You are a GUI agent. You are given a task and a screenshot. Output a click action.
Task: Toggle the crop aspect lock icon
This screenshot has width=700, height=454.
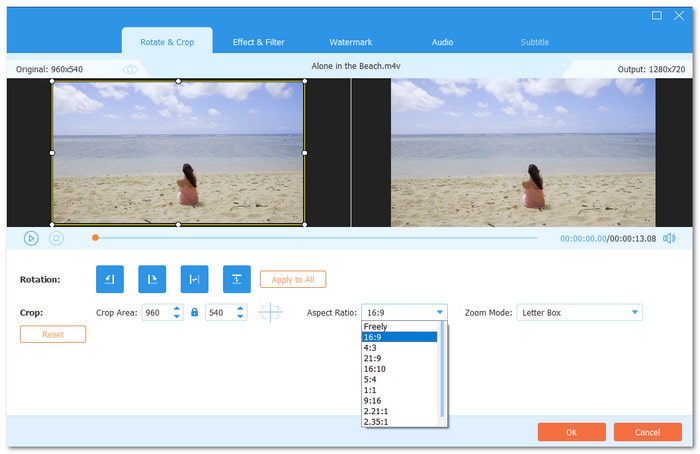(194, 312)
